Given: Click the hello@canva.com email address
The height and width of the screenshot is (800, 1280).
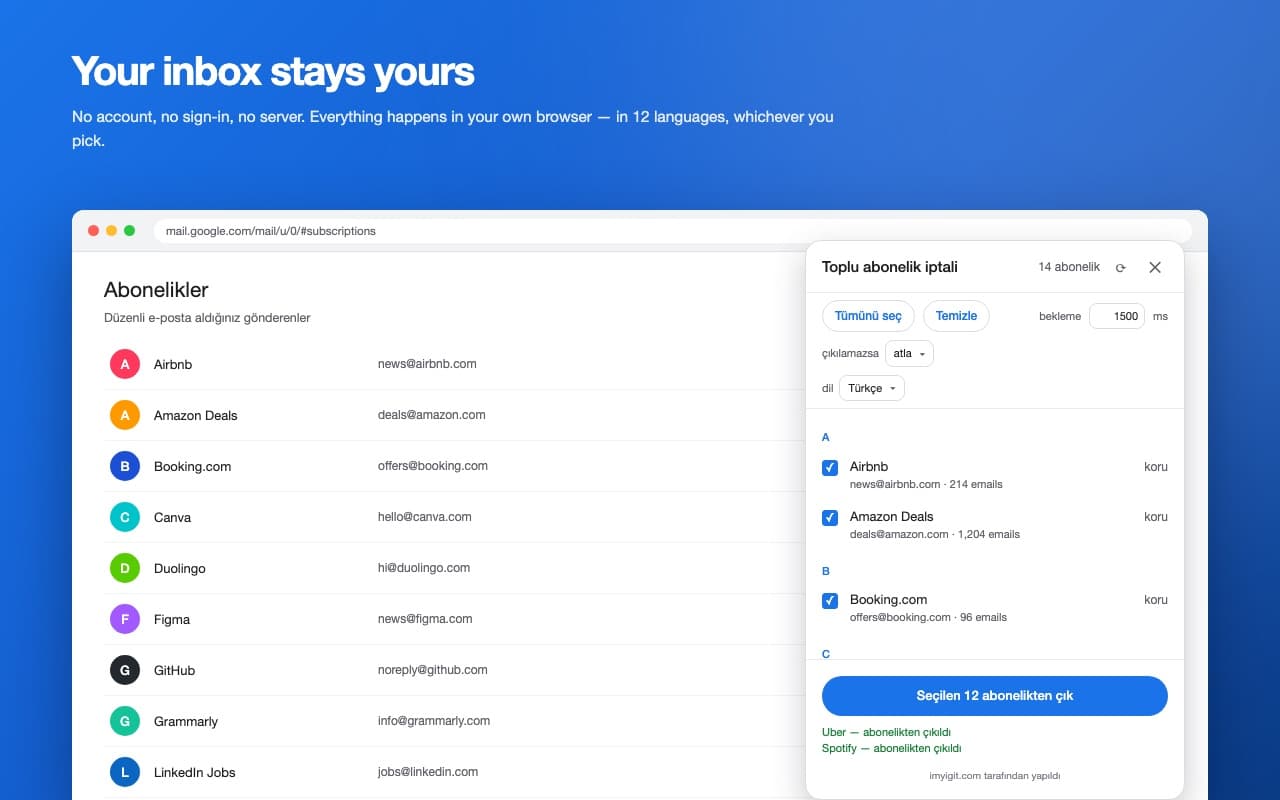Looking at the screenshot, I should (425, 517).
